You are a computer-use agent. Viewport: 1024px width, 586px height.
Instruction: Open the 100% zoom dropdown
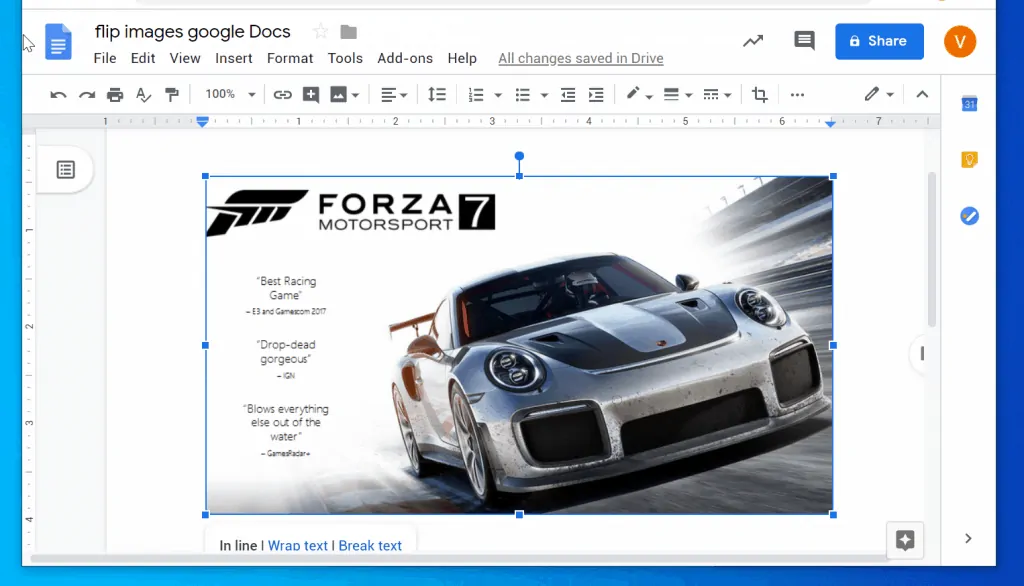(x=230, y=94)
